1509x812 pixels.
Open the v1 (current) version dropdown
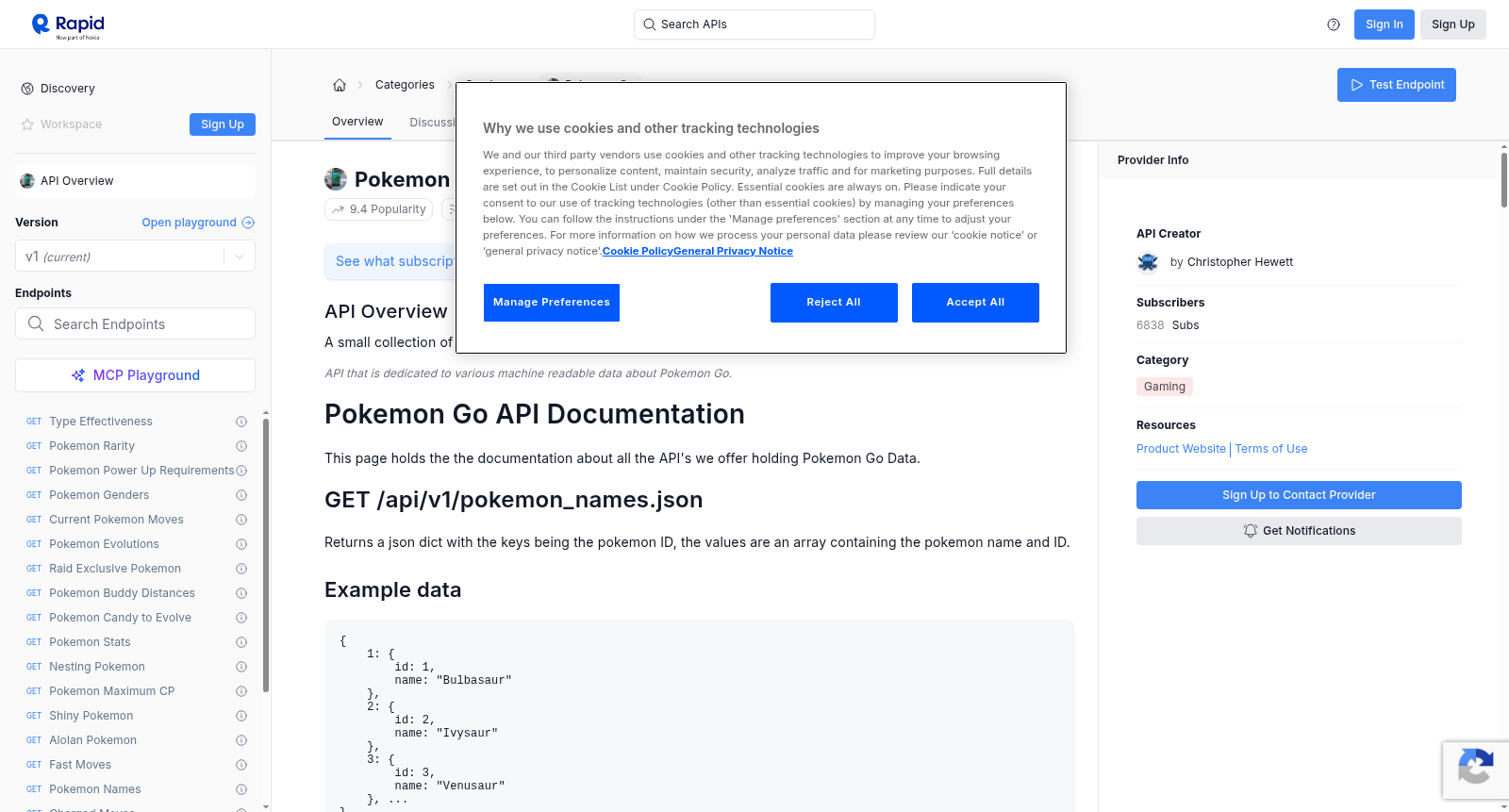[135, 257]
